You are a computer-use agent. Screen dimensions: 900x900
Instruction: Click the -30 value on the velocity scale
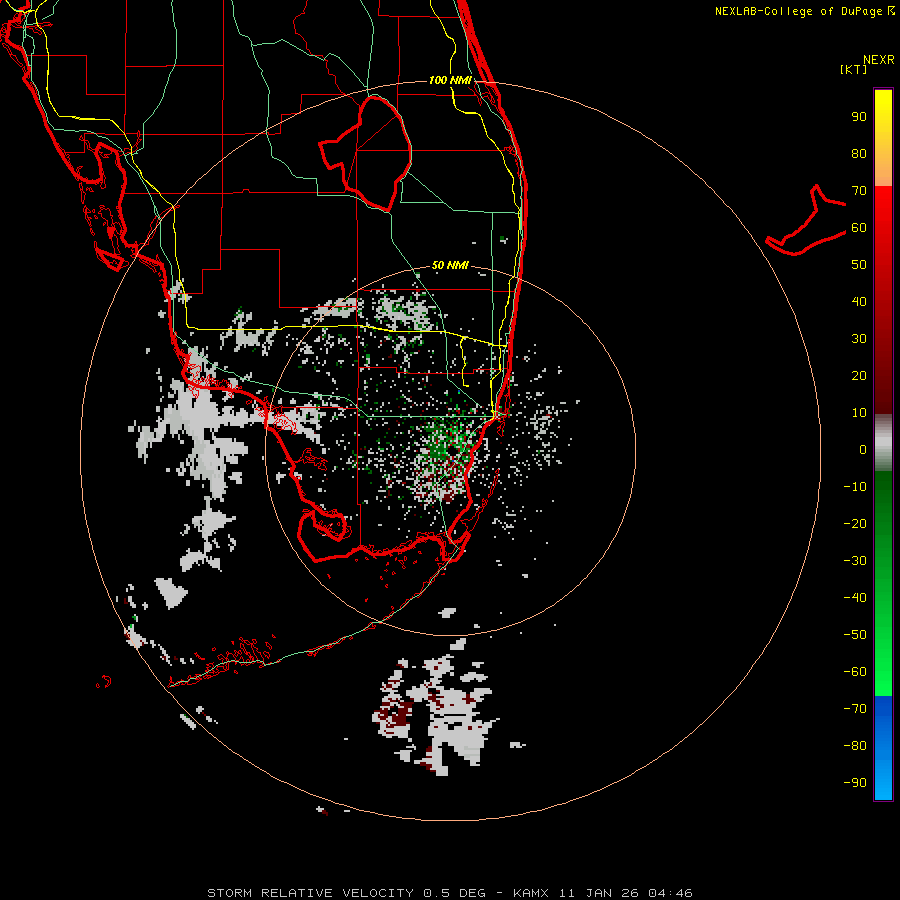click(855, 561)
